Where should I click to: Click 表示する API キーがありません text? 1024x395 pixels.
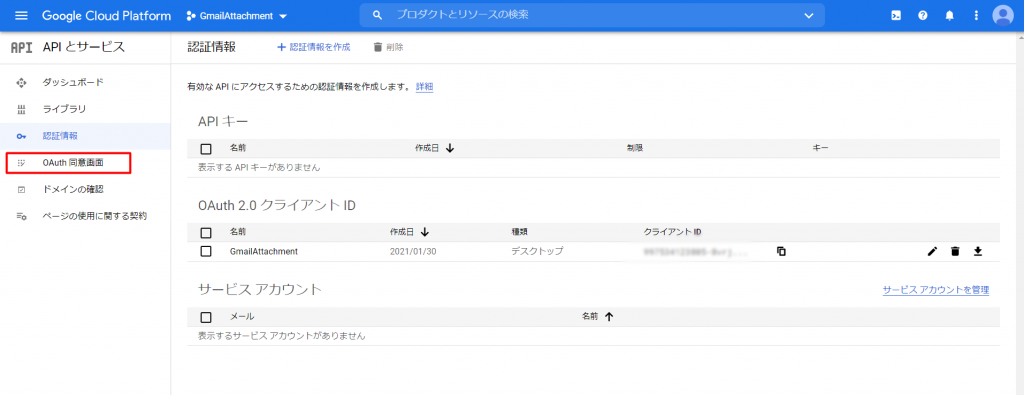point(259,167)
